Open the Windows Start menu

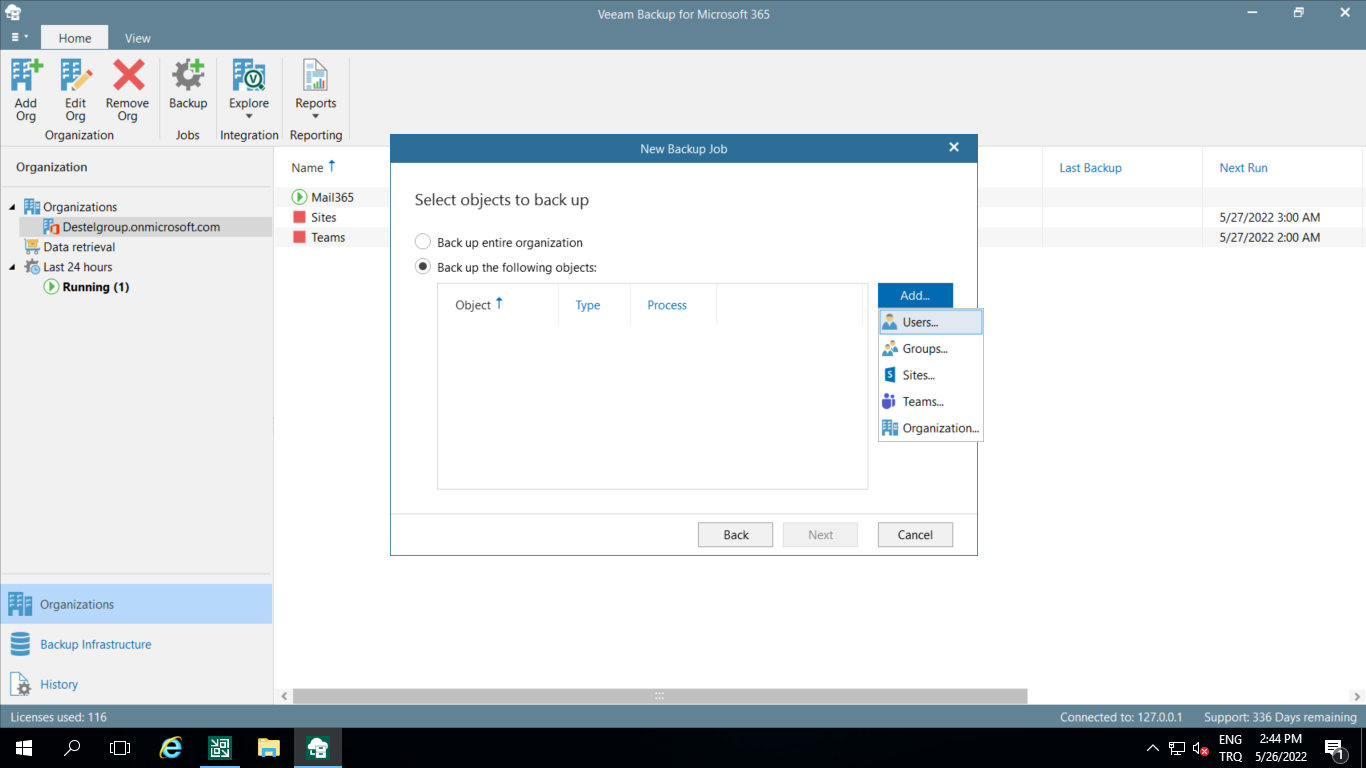[x=23, y=748]
